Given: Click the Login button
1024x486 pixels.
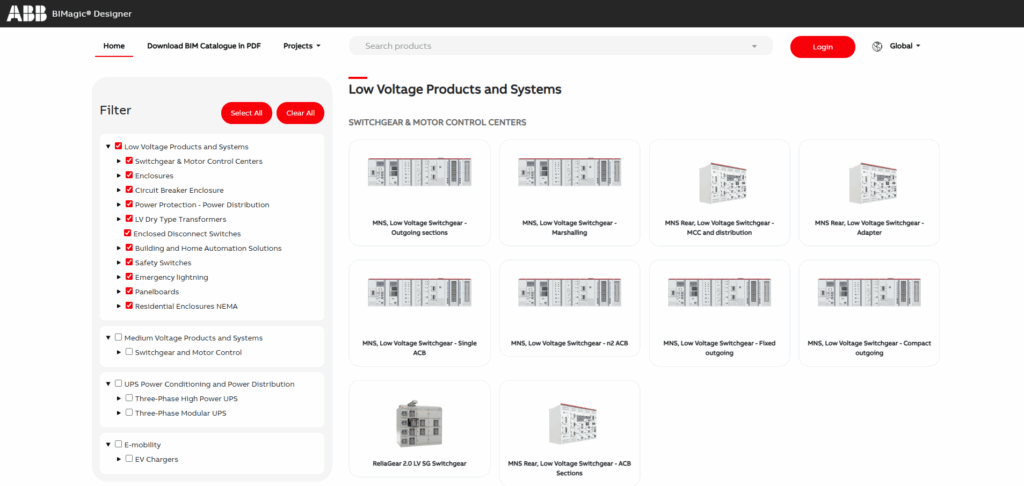Looking at the screenshot, I should [823, 47].
